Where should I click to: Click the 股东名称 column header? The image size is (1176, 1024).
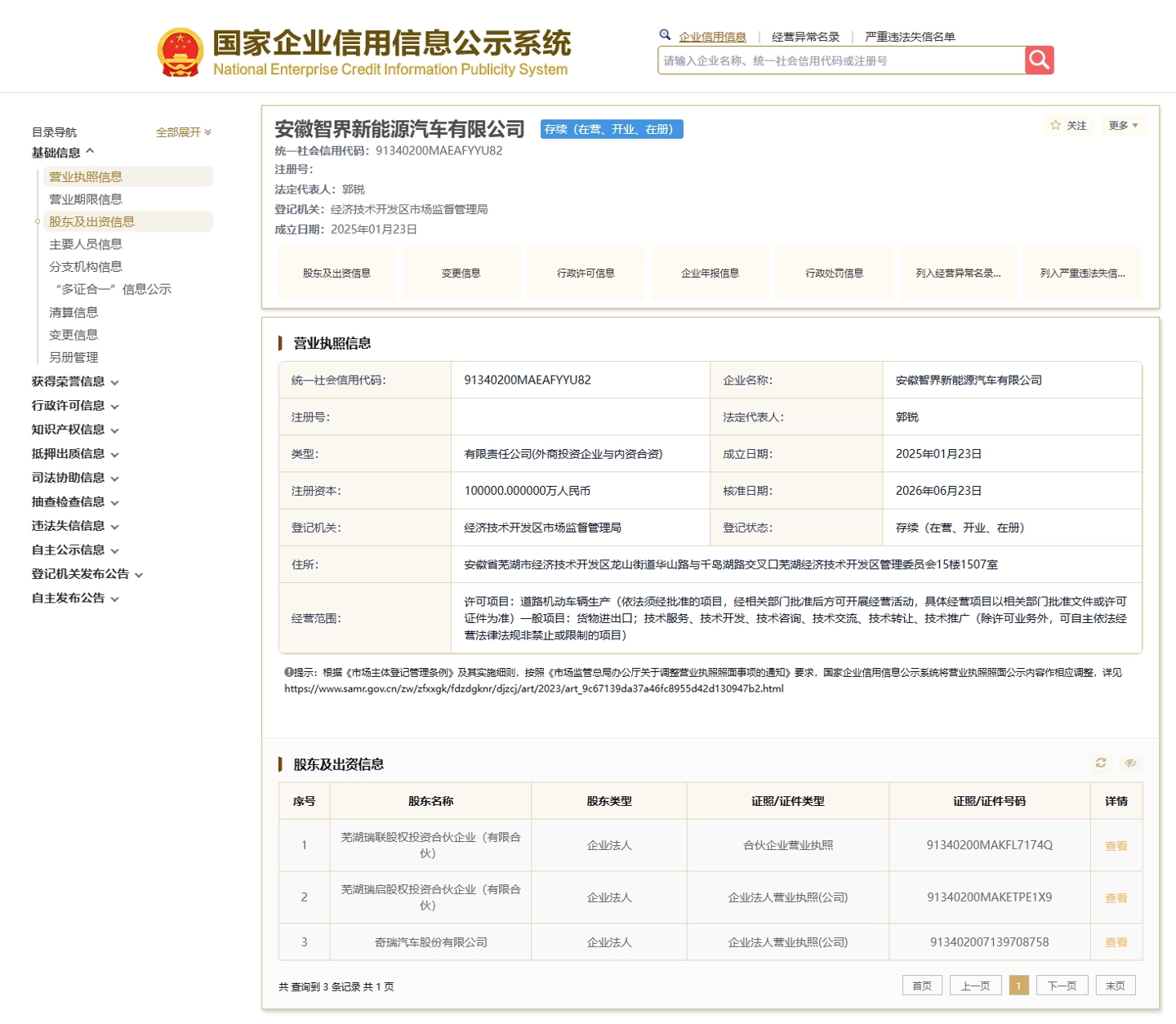pos(431,801)
